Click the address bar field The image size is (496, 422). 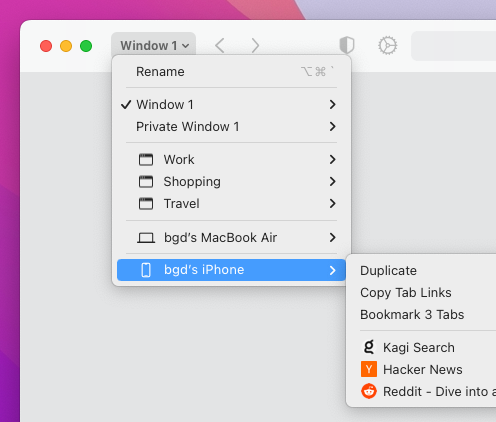point(454,46)
